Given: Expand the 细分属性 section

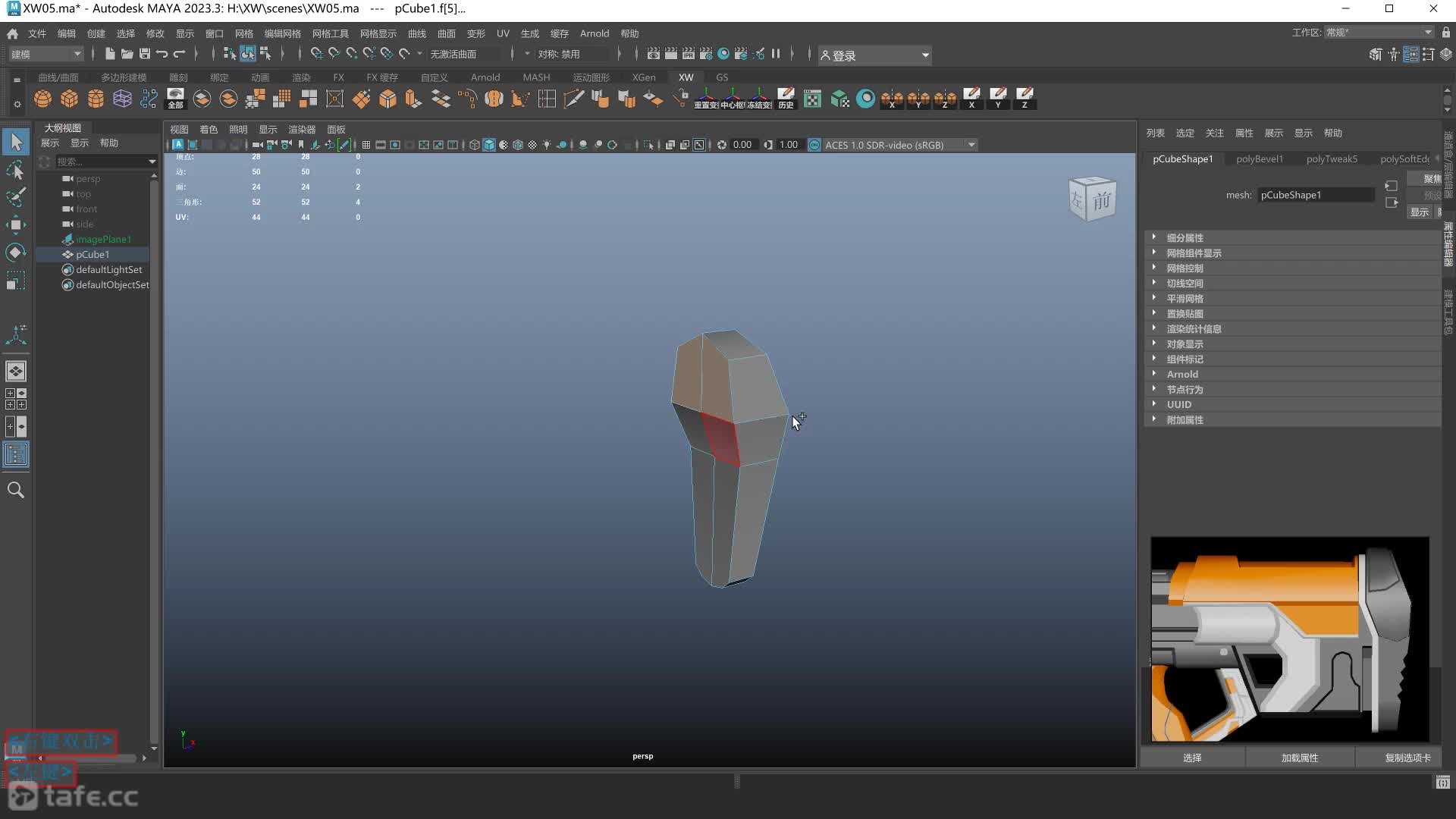Looking at the screenshot, I should pos(1292,237).
